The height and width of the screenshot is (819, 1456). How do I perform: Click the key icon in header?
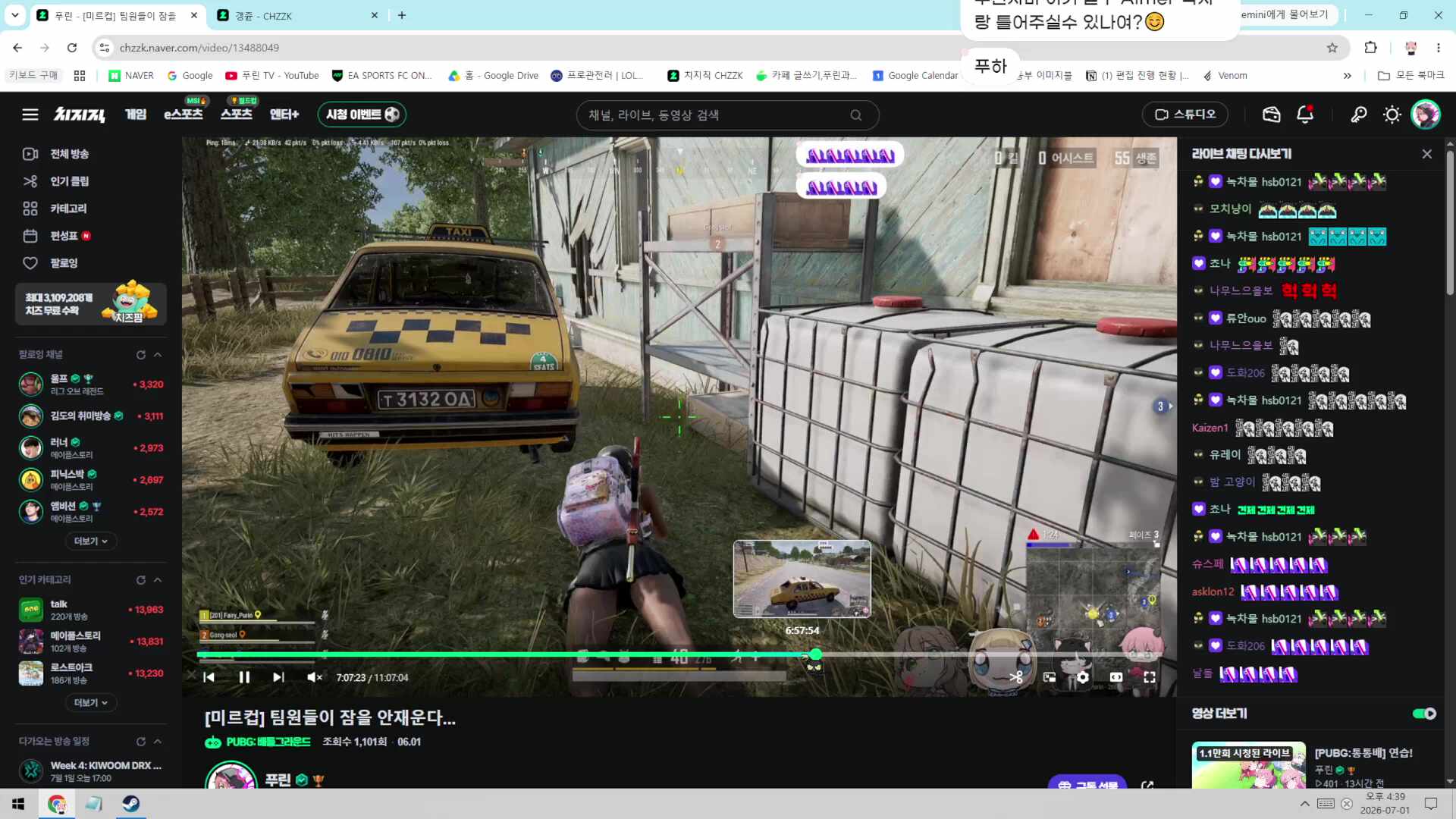coord(1358,115)
